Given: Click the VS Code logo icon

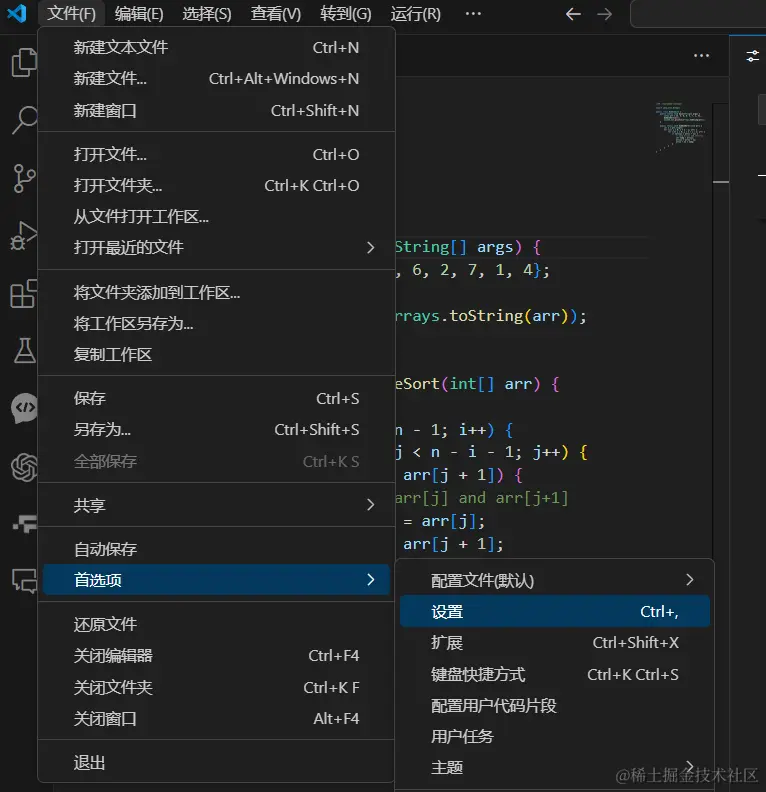Looking at the screenshot, I should [17, 13].
